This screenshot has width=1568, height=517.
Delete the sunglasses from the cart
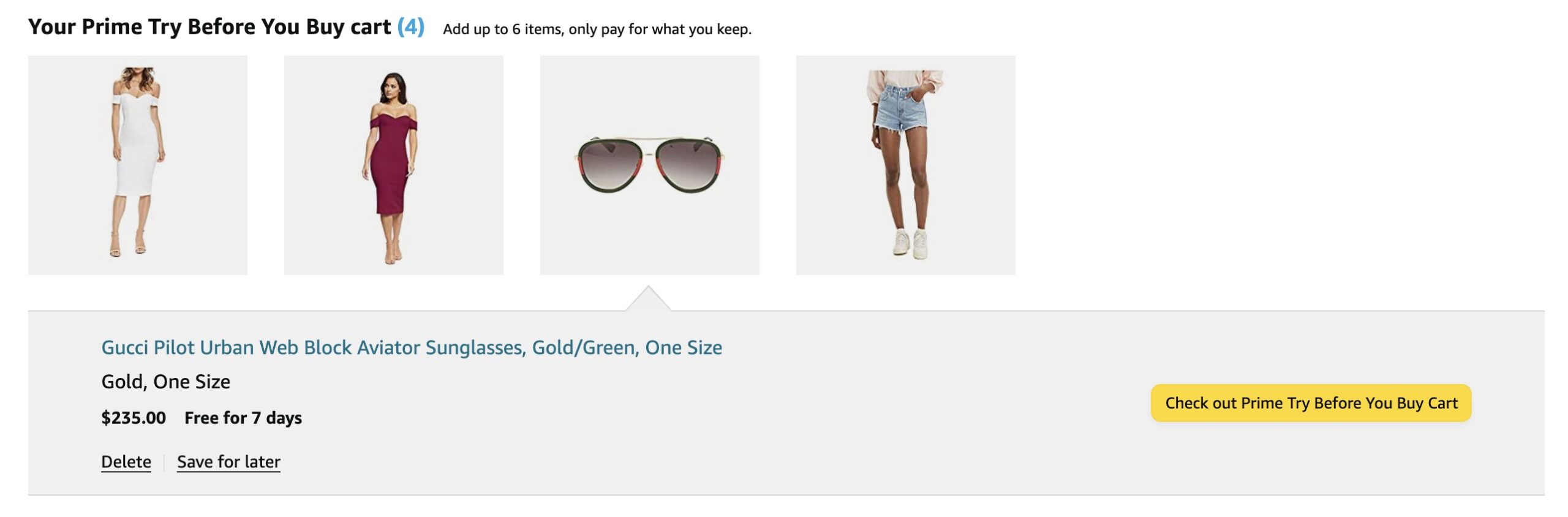126,461
